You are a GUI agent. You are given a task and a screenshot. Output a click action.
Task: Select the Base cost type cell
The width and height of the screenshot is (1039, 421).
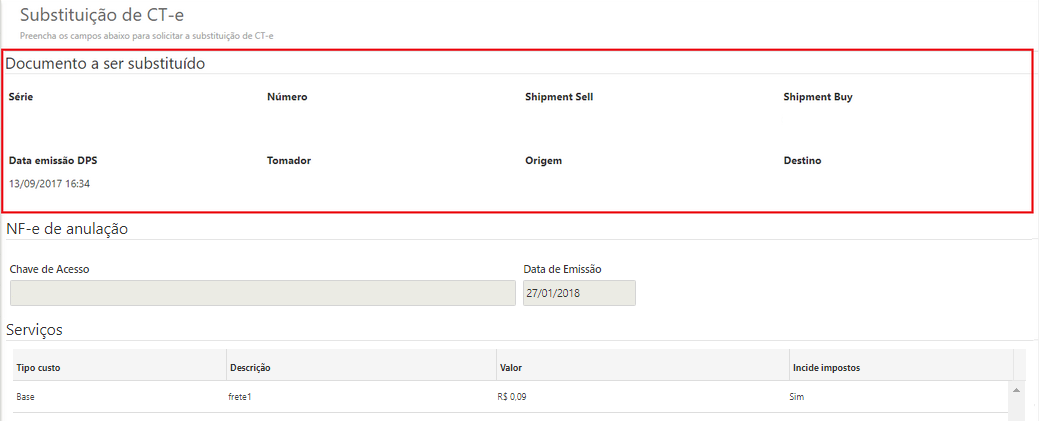click(26, 397)
